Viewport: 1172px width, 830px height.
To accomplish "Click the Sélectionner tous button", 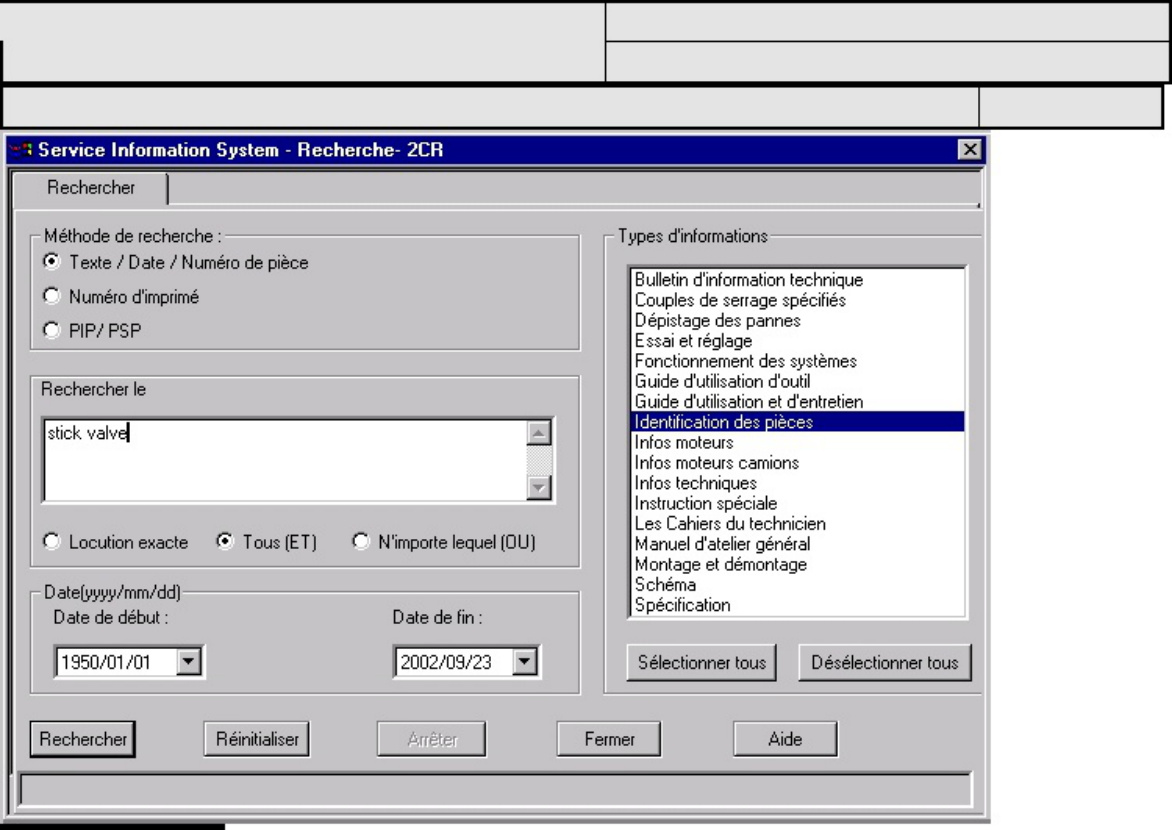I will coord(701,663).
